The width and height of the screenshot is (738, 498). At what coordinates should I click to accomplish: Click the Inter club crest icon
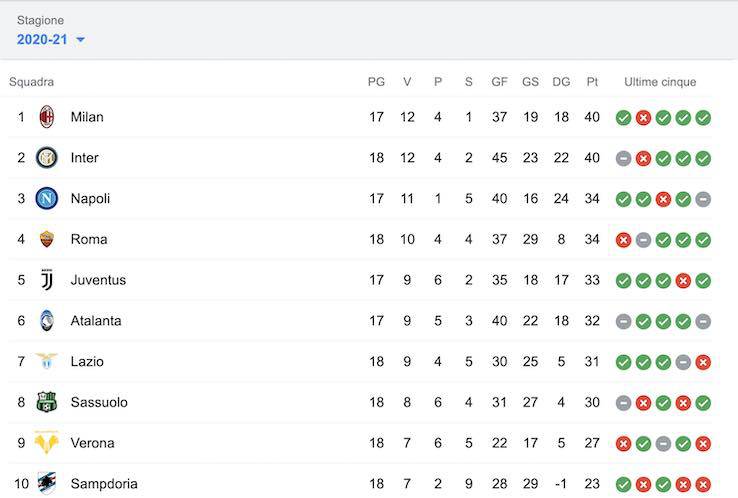click(47, 158)
